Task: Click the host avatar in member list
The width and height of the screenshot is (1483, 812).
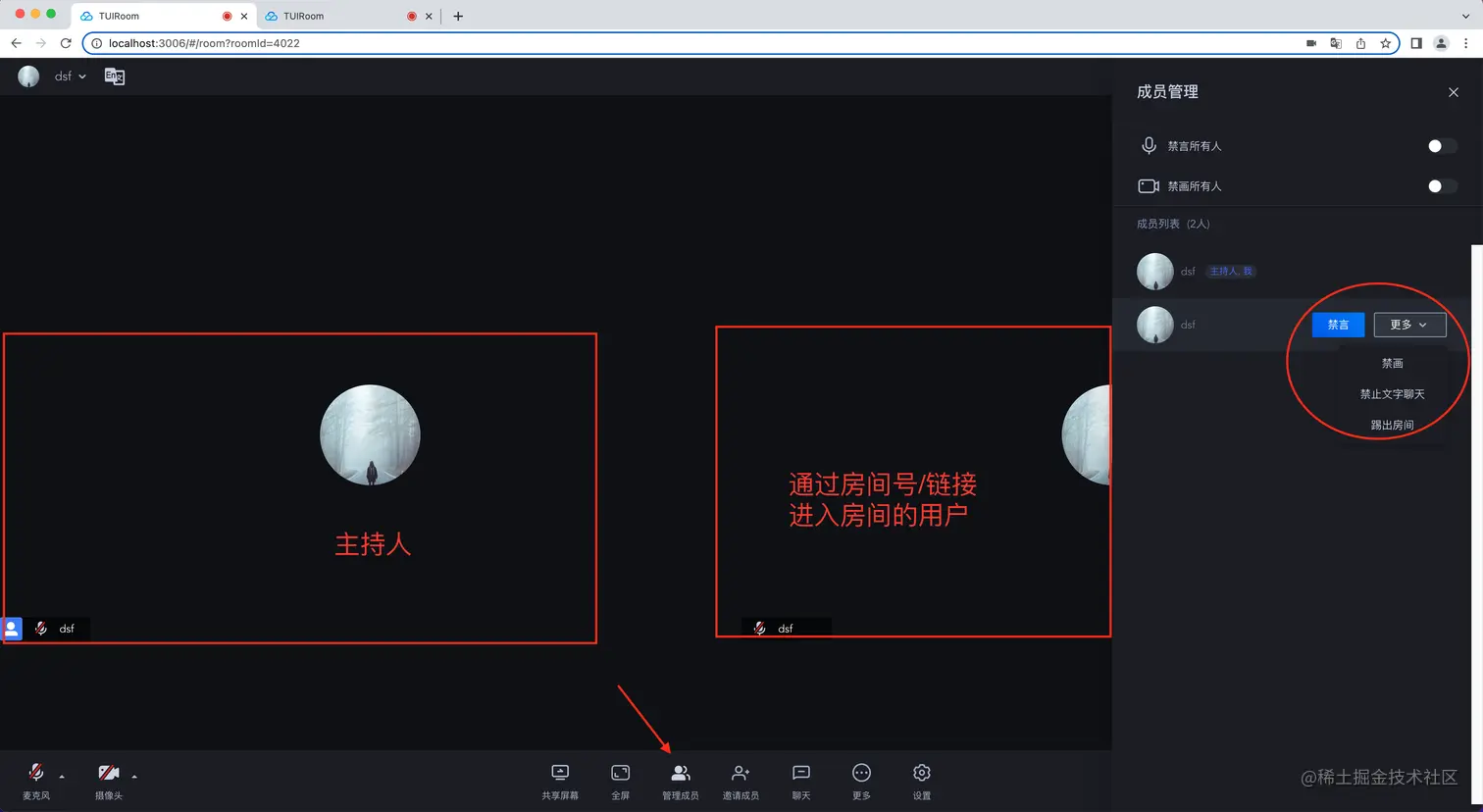Action: (1154, 272)
